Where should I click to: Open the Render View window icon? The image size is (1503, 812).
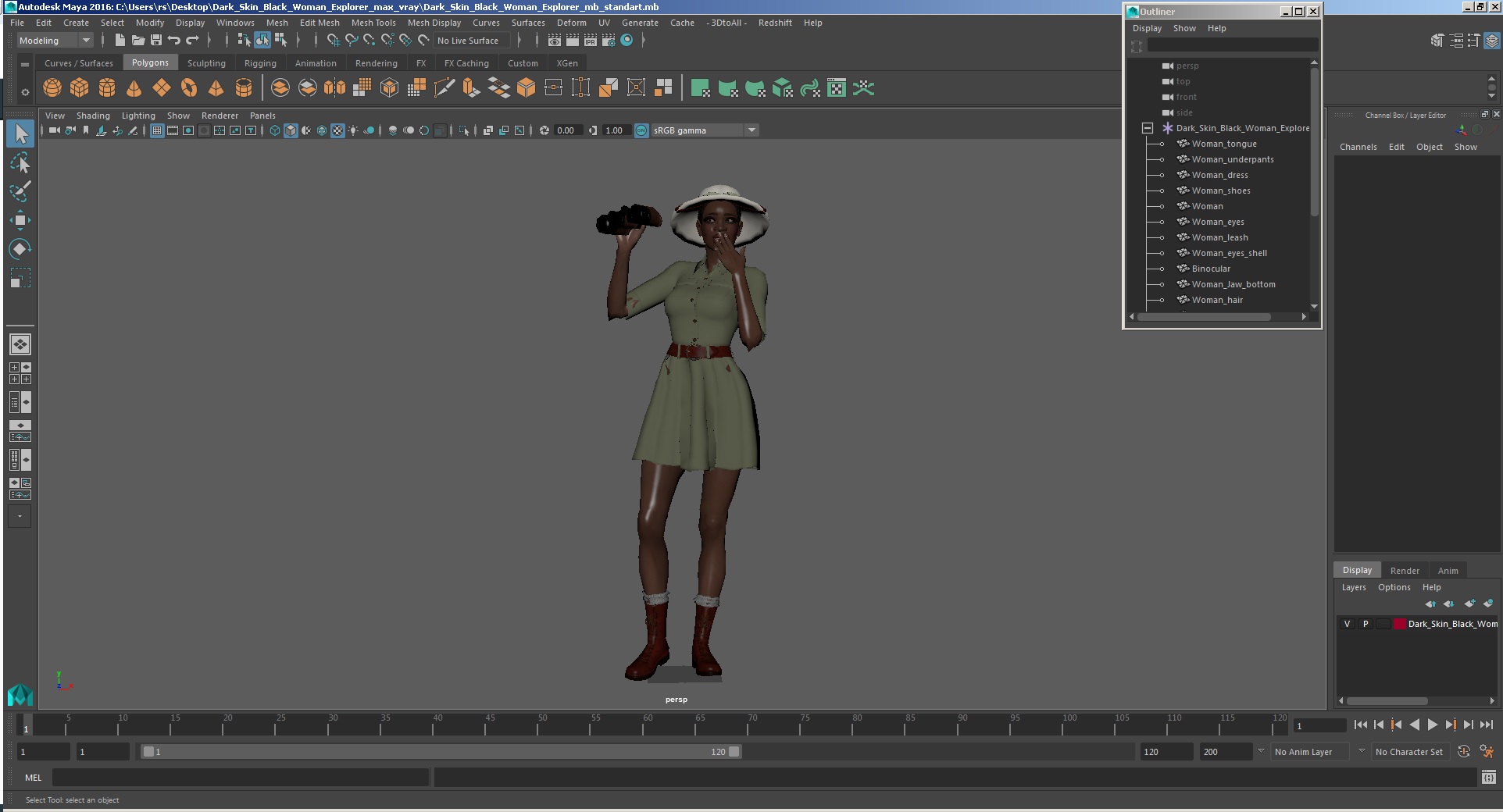[554, 41]
